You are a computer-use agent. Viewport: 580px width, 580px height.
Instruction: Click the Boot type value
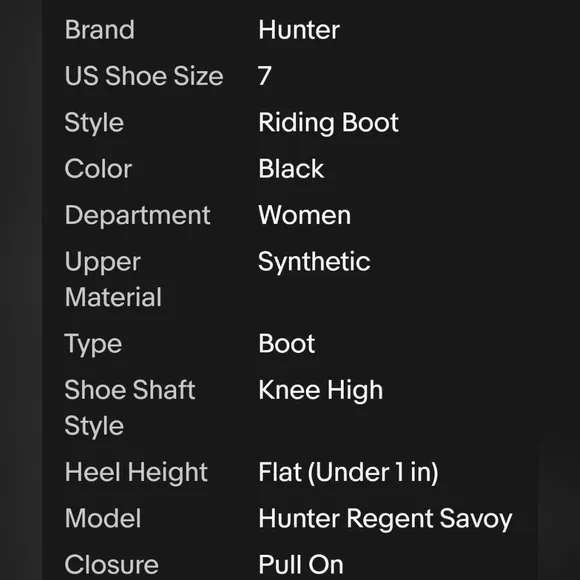click(287, 344)
